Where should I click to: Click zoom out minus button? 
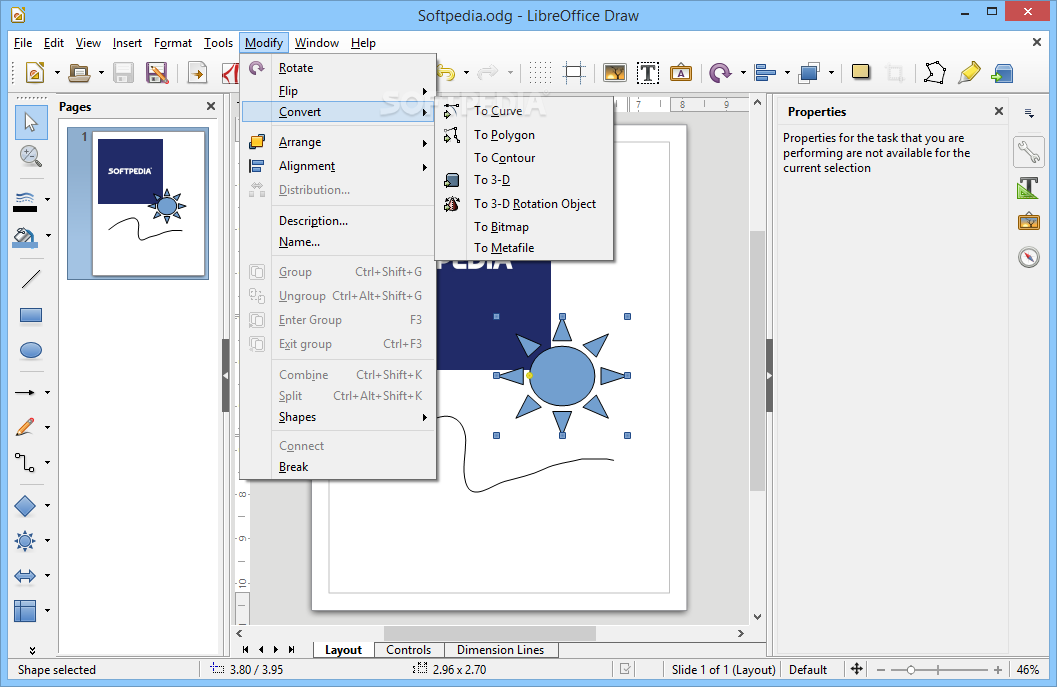click(880, 669)
